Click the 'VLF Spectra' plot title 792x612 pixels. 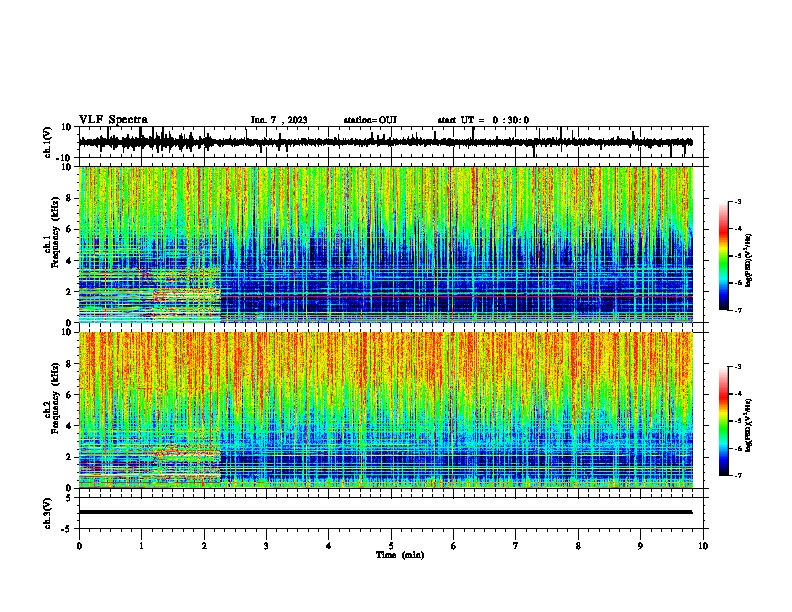tap(113, 120)
